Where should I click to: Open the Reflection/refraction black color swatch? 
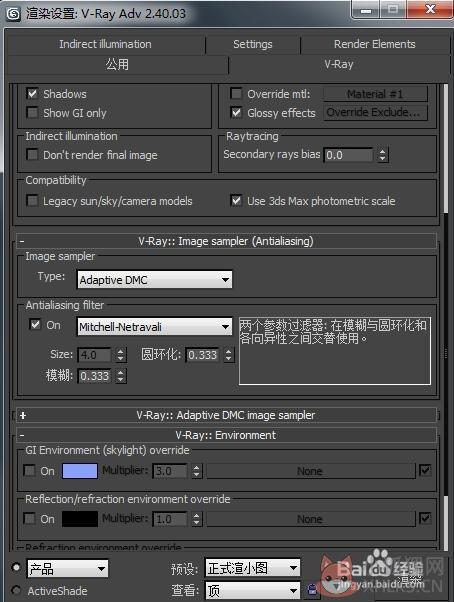tap(80, 519)
